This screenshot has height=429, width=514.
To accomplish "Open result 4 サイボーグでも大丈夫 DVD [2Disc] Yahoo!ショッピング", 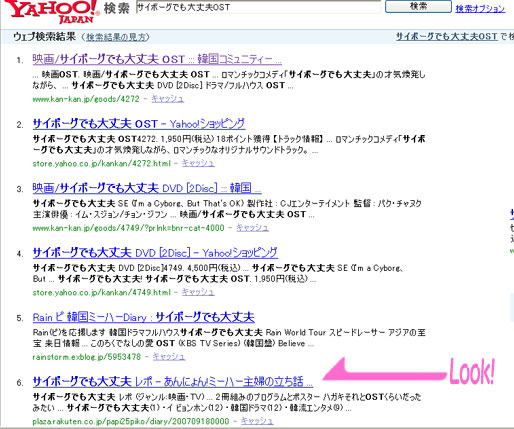I will tap(155, 253).
